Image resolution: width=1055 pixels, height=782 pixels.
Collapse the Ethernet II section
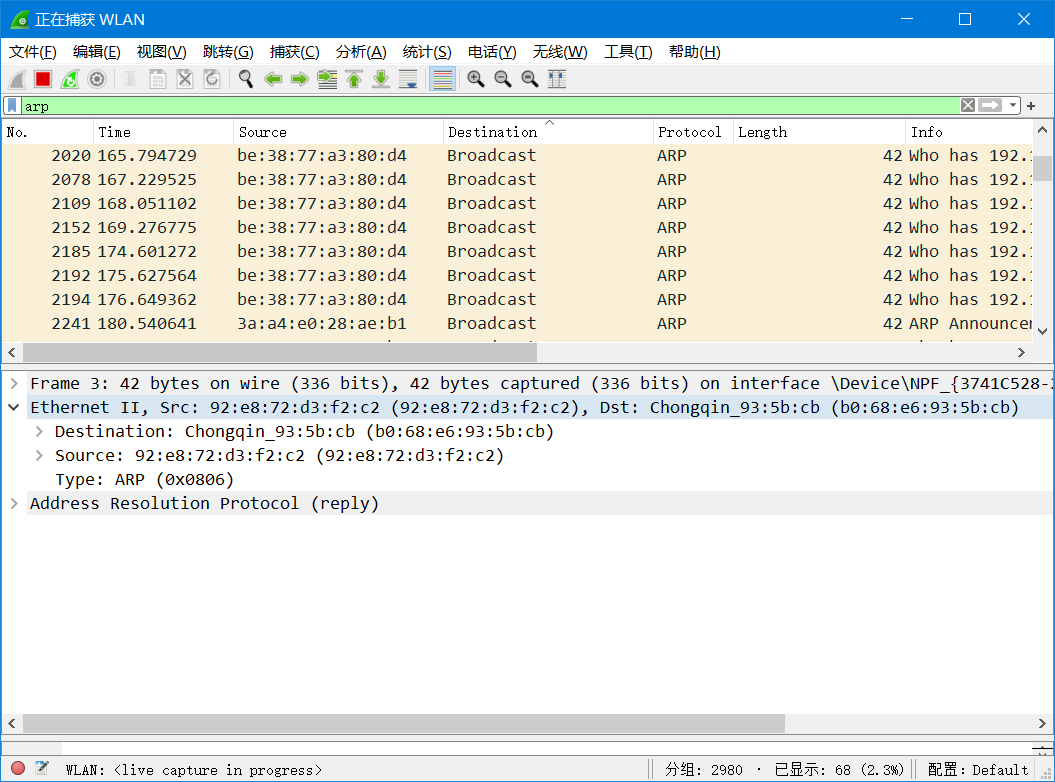(14, 407)
